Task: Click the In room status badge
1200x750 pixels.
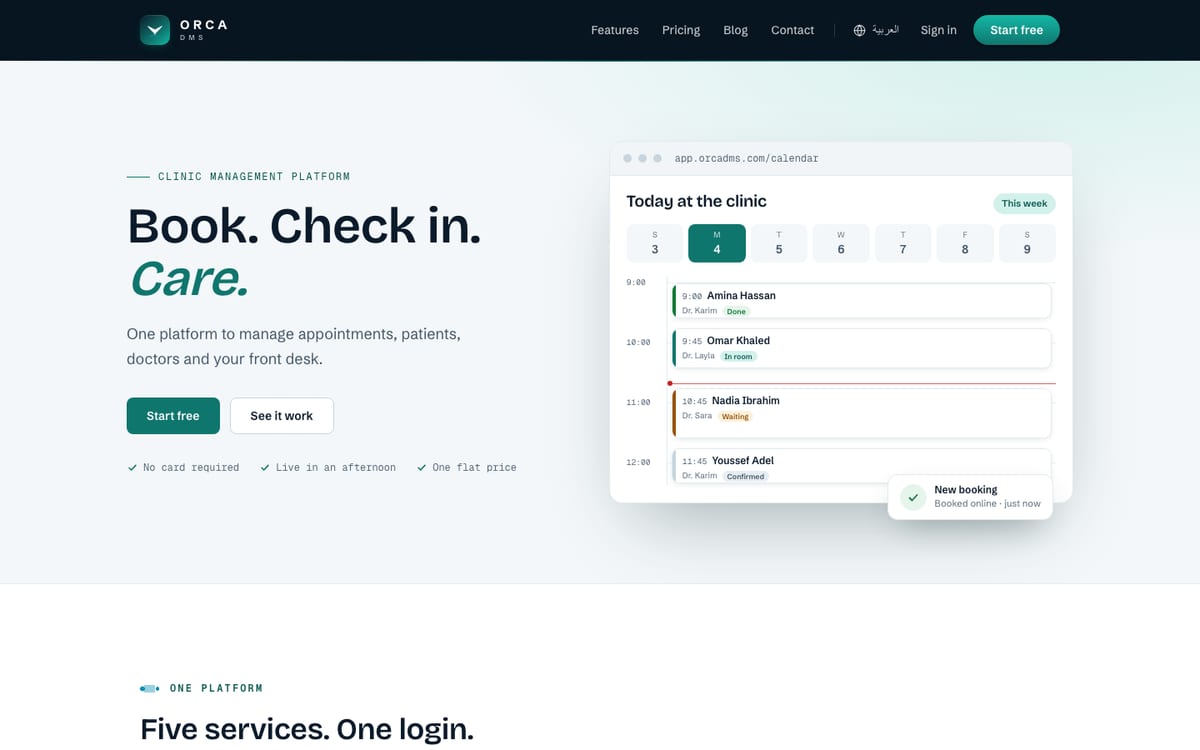Action: tap(739, 357)
